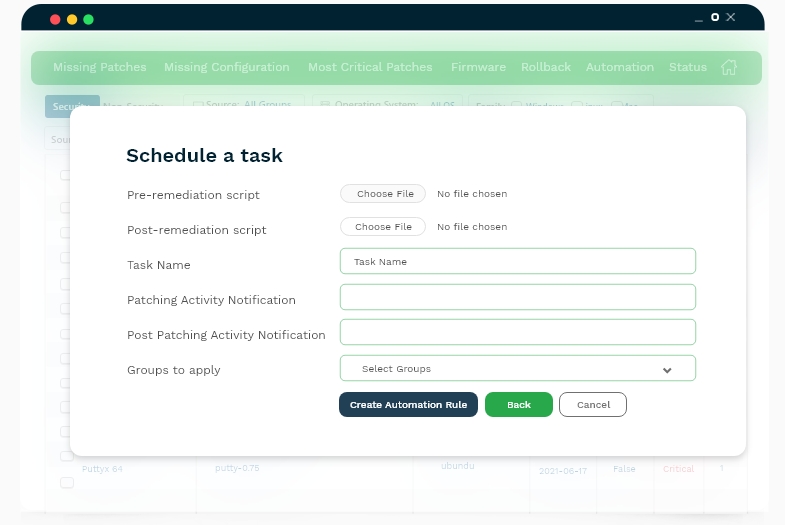
Task: Click the '2021-06-17' date cell
Action: (x=563, y=471)
